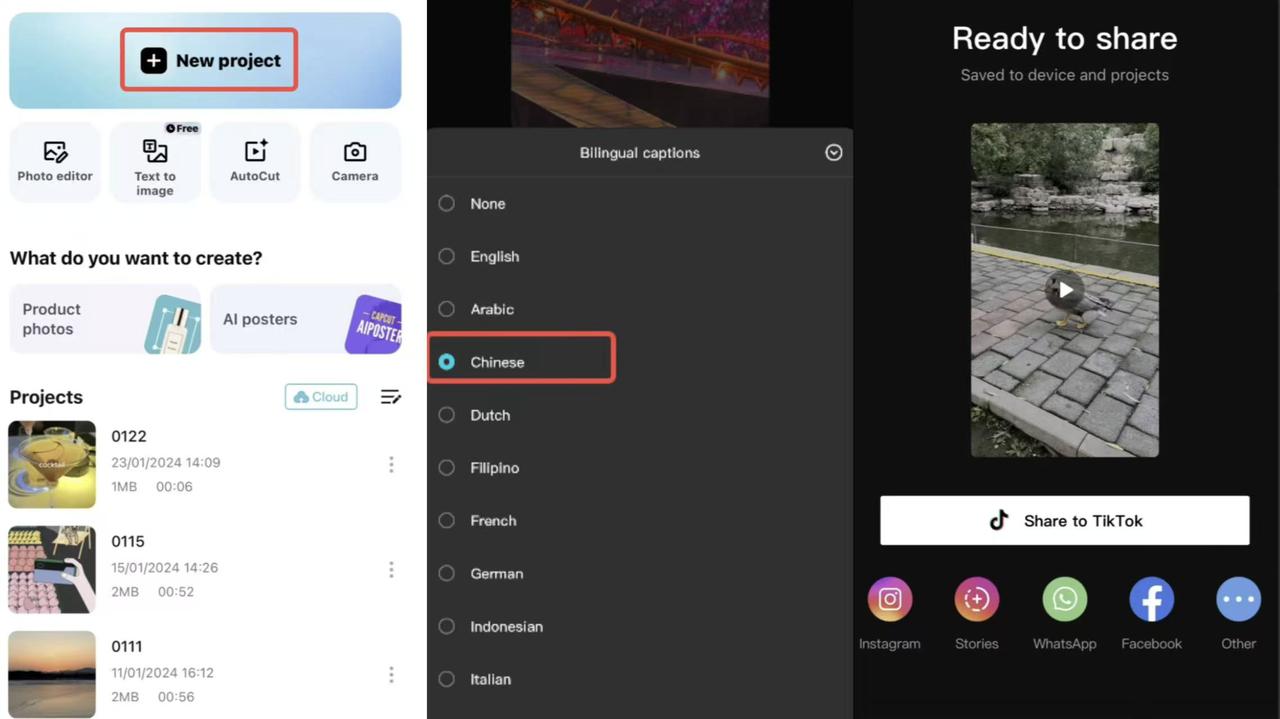Open more options for project 0122
The image size is (1280, 719).
[x=391, y=465]
